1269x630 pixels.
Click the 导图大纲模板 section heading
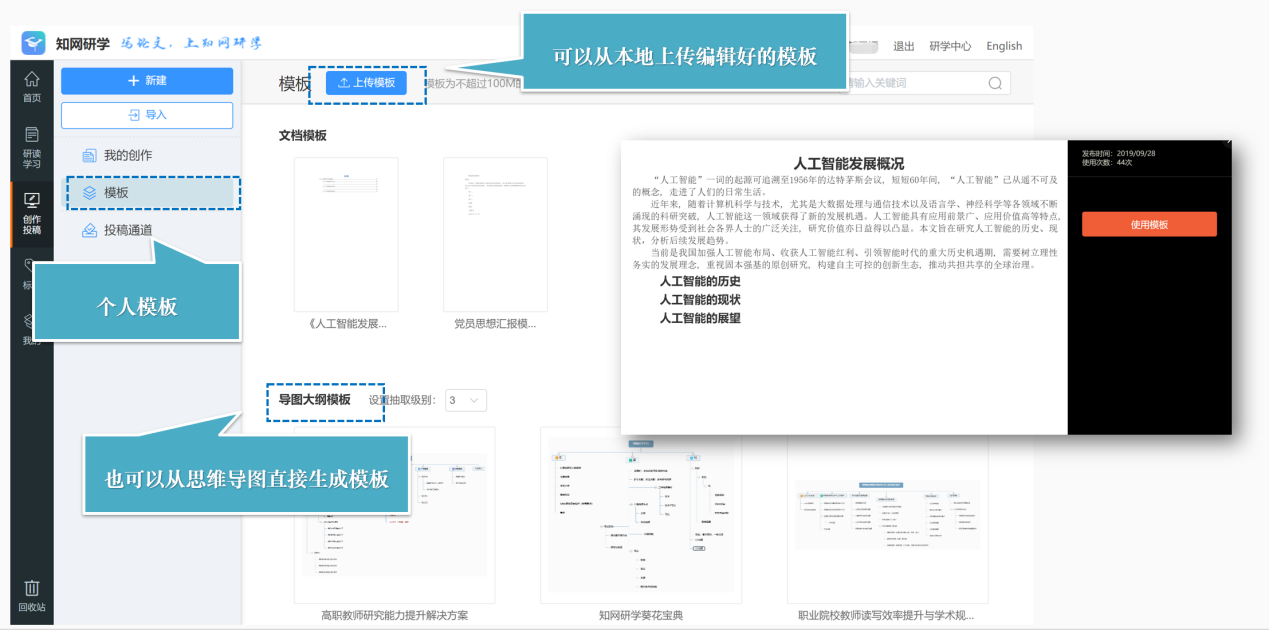pyautogui.click(x=315, y=399)
